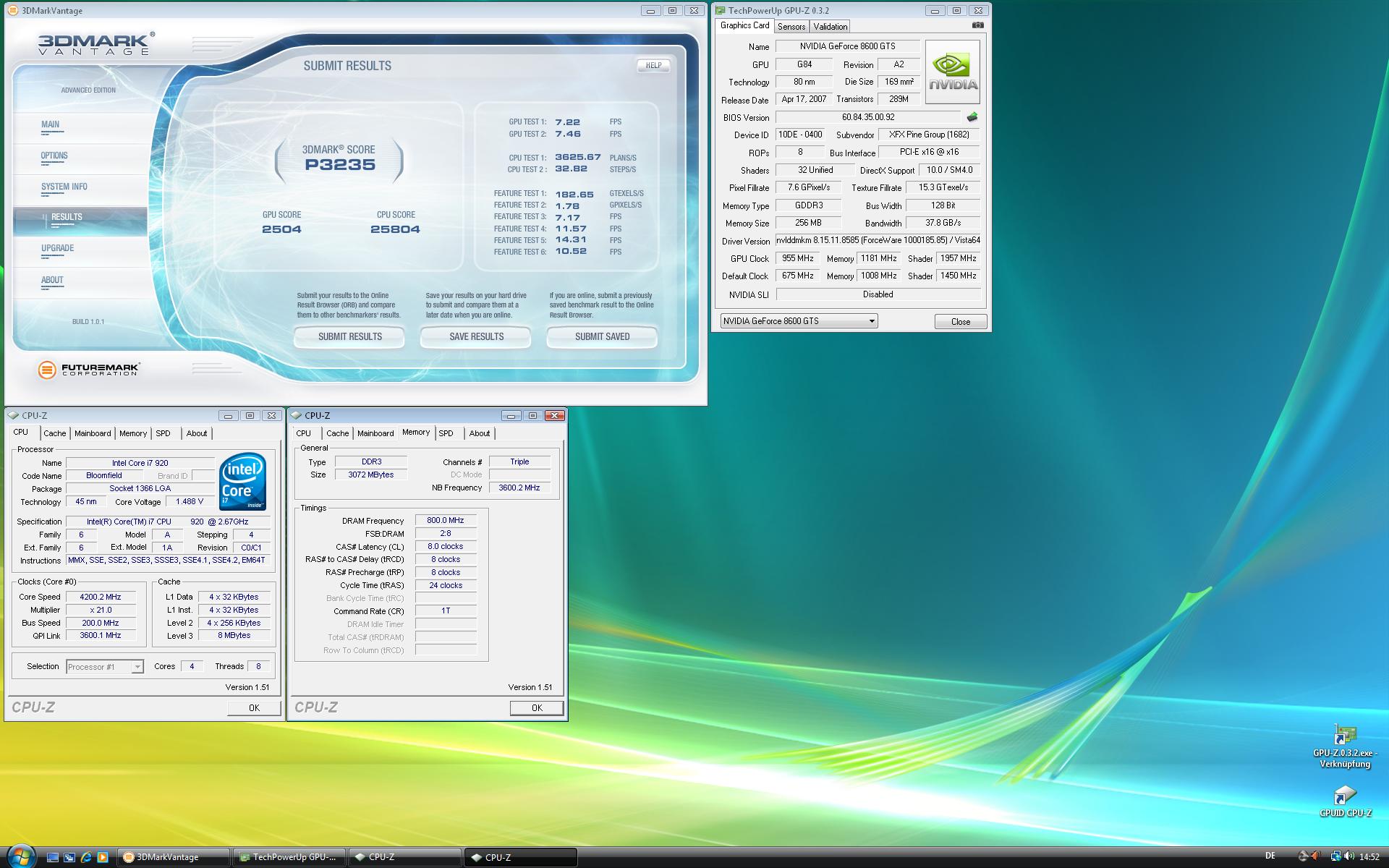The image size is (1389, 868).
Task: Switch to Sensors tab in GPU-Z
Action: click(791, 27)
